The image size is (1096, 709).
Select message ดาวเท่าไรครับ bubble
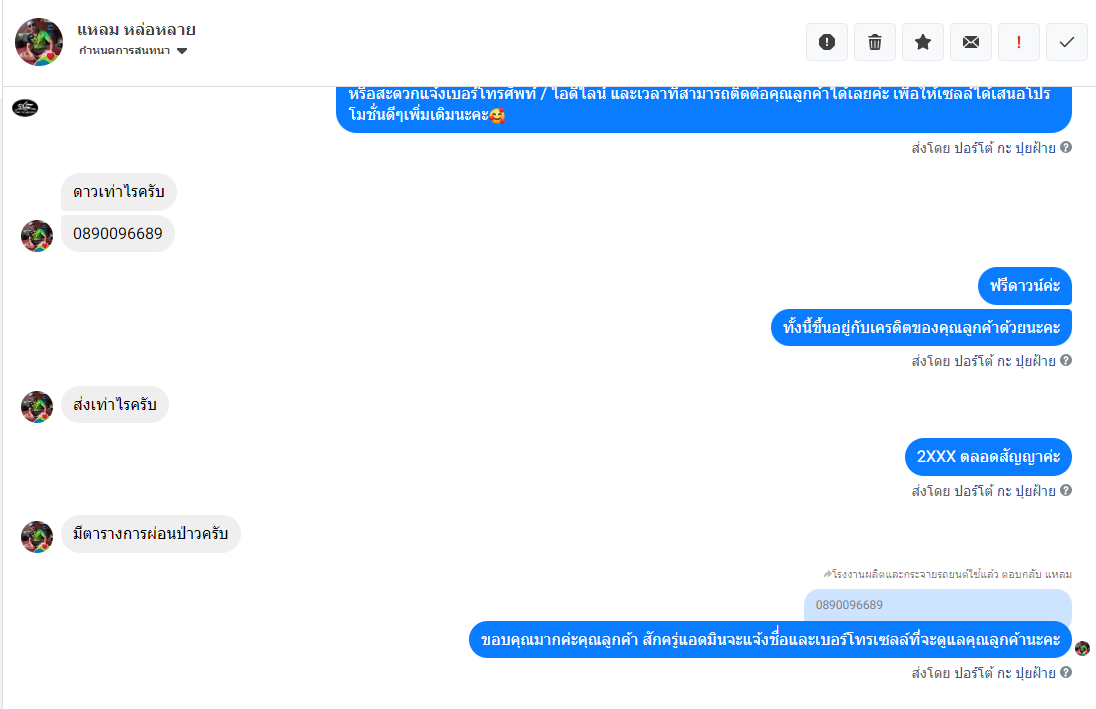point(118,192)
